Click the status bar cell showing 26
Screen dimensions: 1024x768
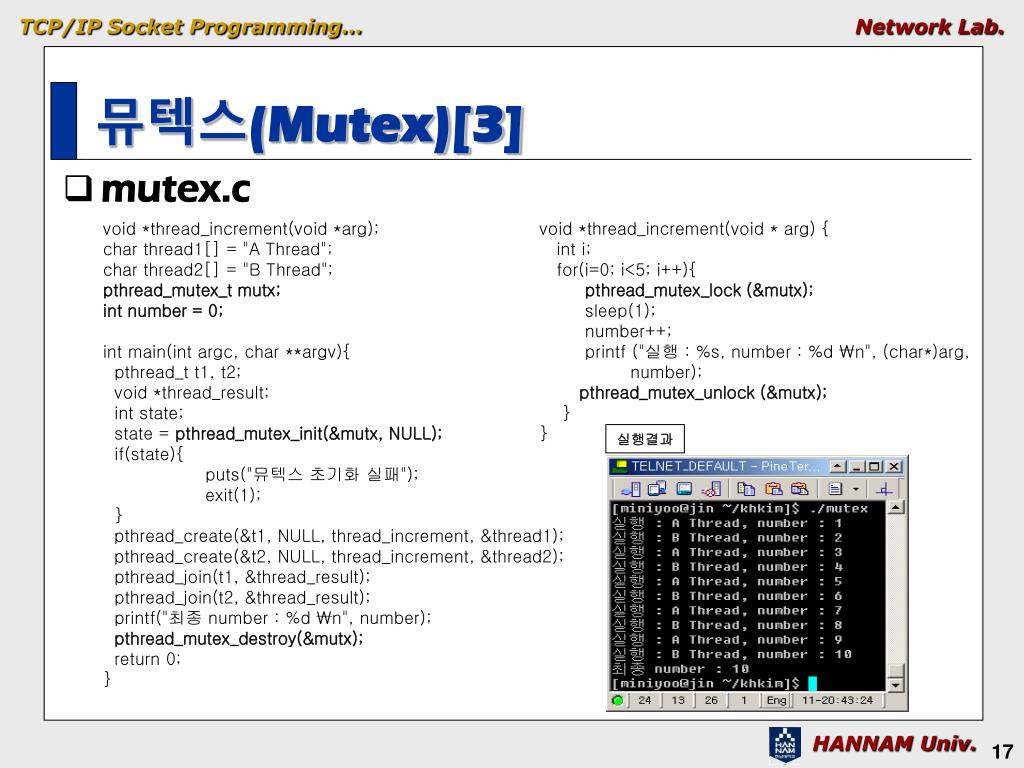pos(711,700)
